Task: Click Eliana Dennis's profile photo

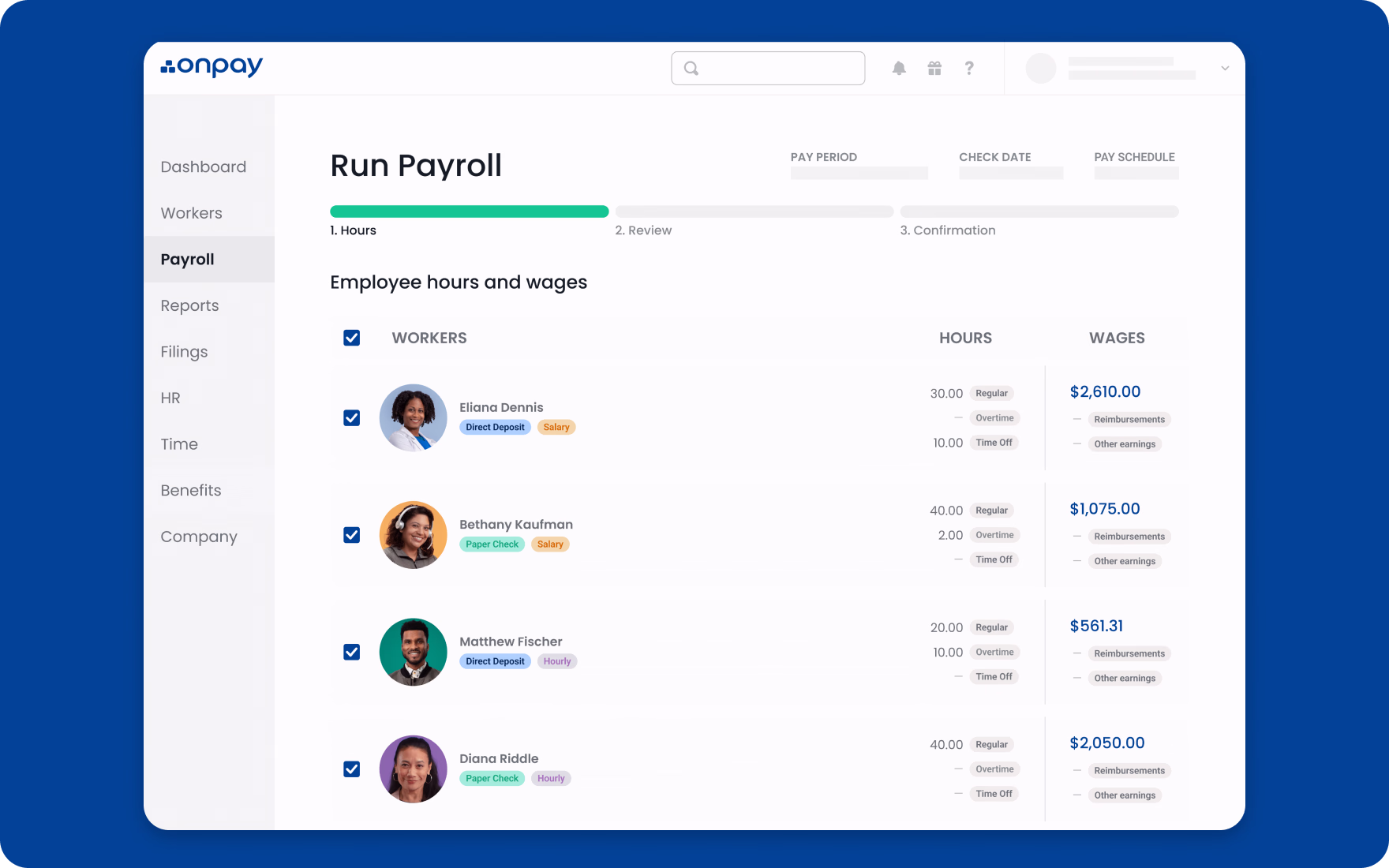Action: pyautogui.click(x=413, y=417)
